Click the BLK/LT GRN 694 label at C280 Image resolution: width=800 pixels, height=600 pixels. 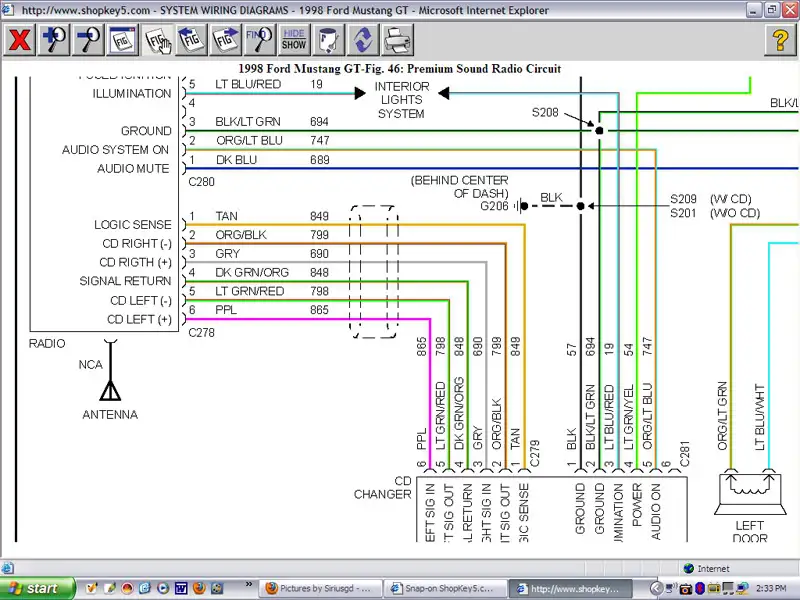pyautogui.click(x=272, y=121)
